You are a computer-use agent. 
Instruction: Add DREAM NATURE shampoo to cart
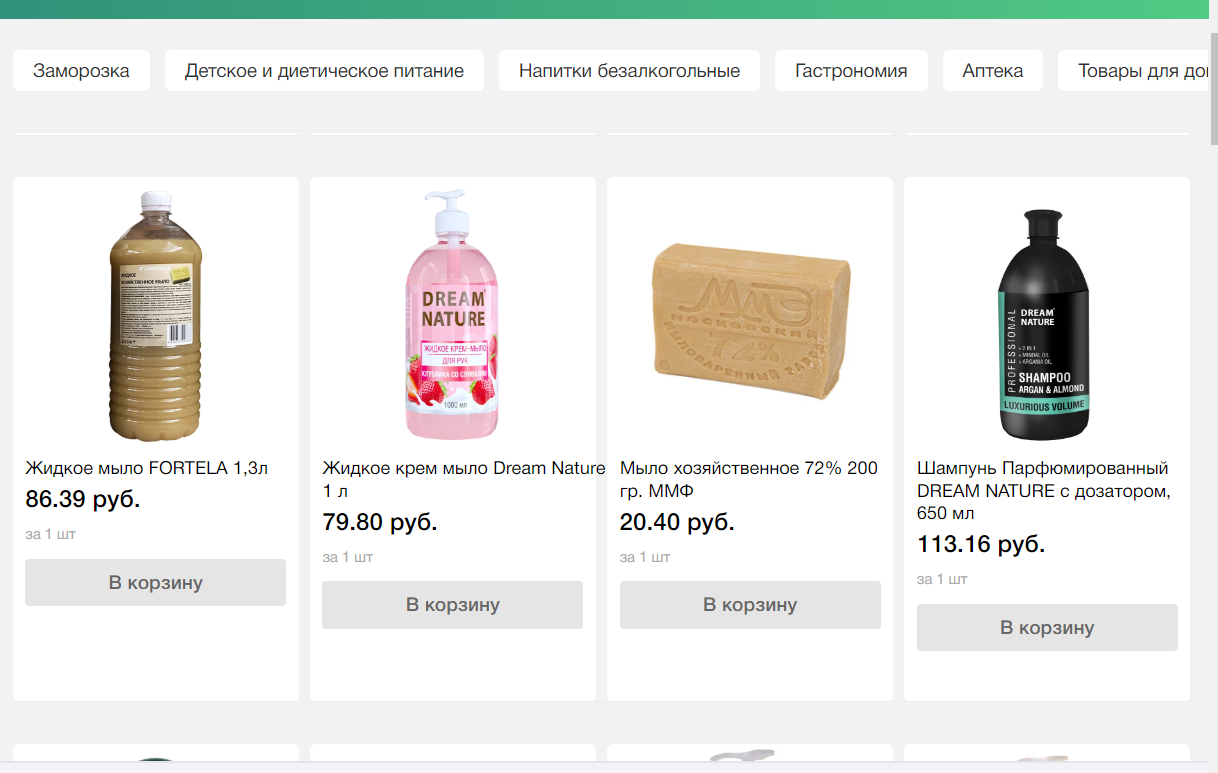click(1047, 627)
